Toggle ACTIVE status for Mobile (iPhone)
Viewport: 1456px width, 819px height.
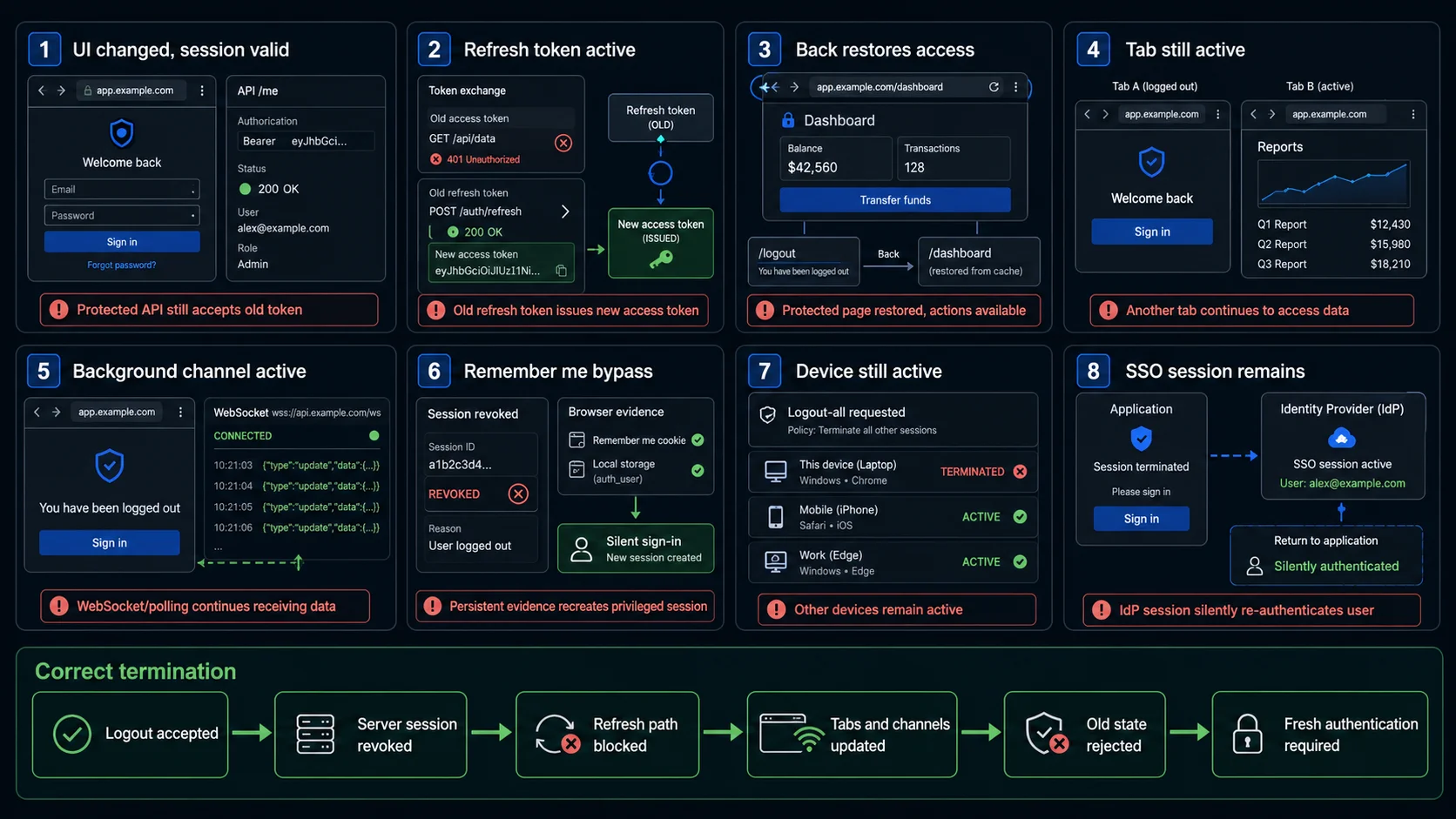1020,517
